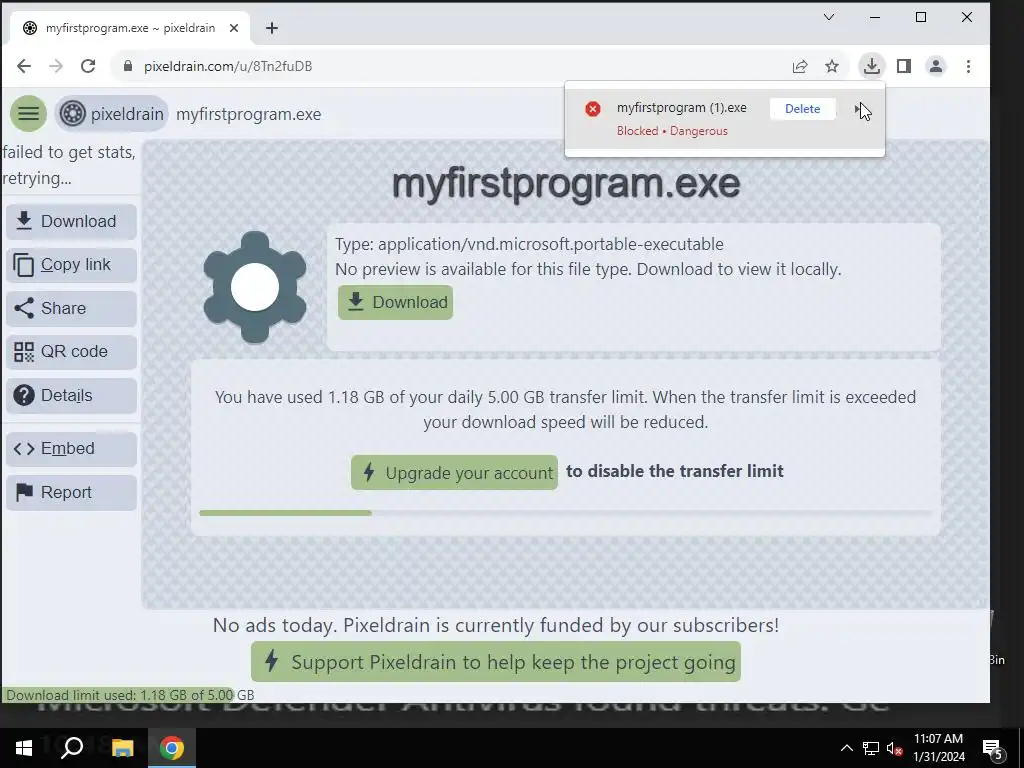Open the taskbar clock and date
The image size is (1024, 768).
pos(938,748)
